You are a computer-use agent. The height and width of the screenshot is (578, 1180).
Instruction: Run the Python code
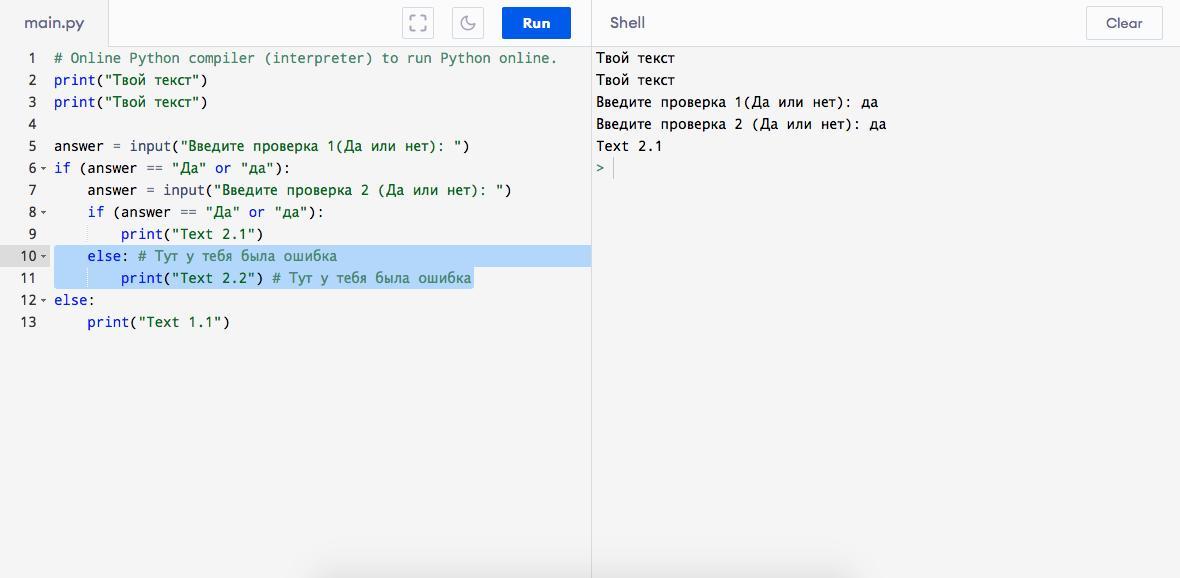(x=536, y=23)
